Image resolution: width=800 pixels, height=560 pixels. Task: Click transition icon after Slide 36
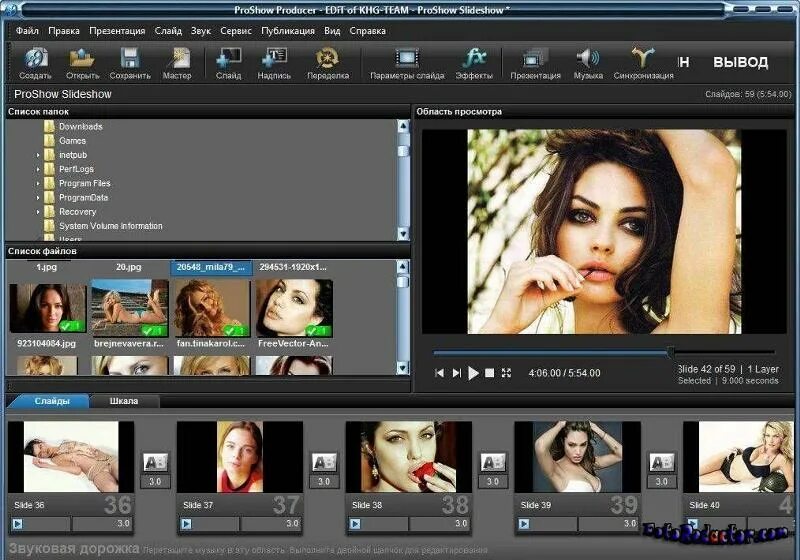155,463
